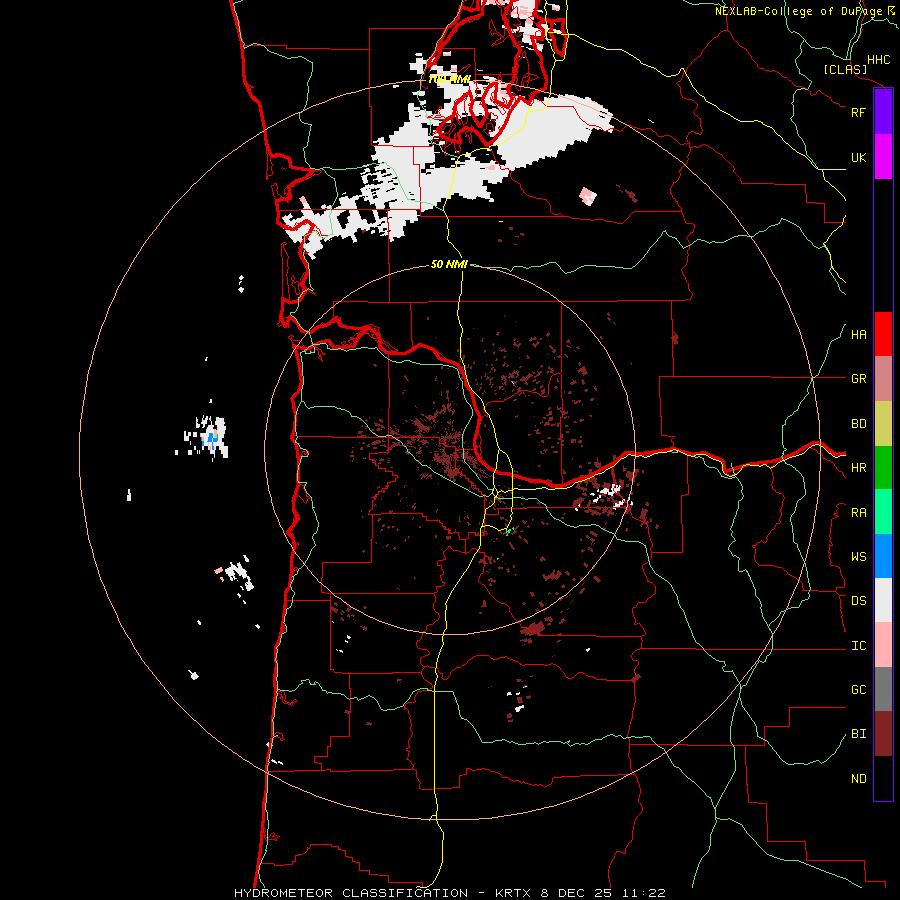Click the magenta UK legend color swatch

point(883,157)
